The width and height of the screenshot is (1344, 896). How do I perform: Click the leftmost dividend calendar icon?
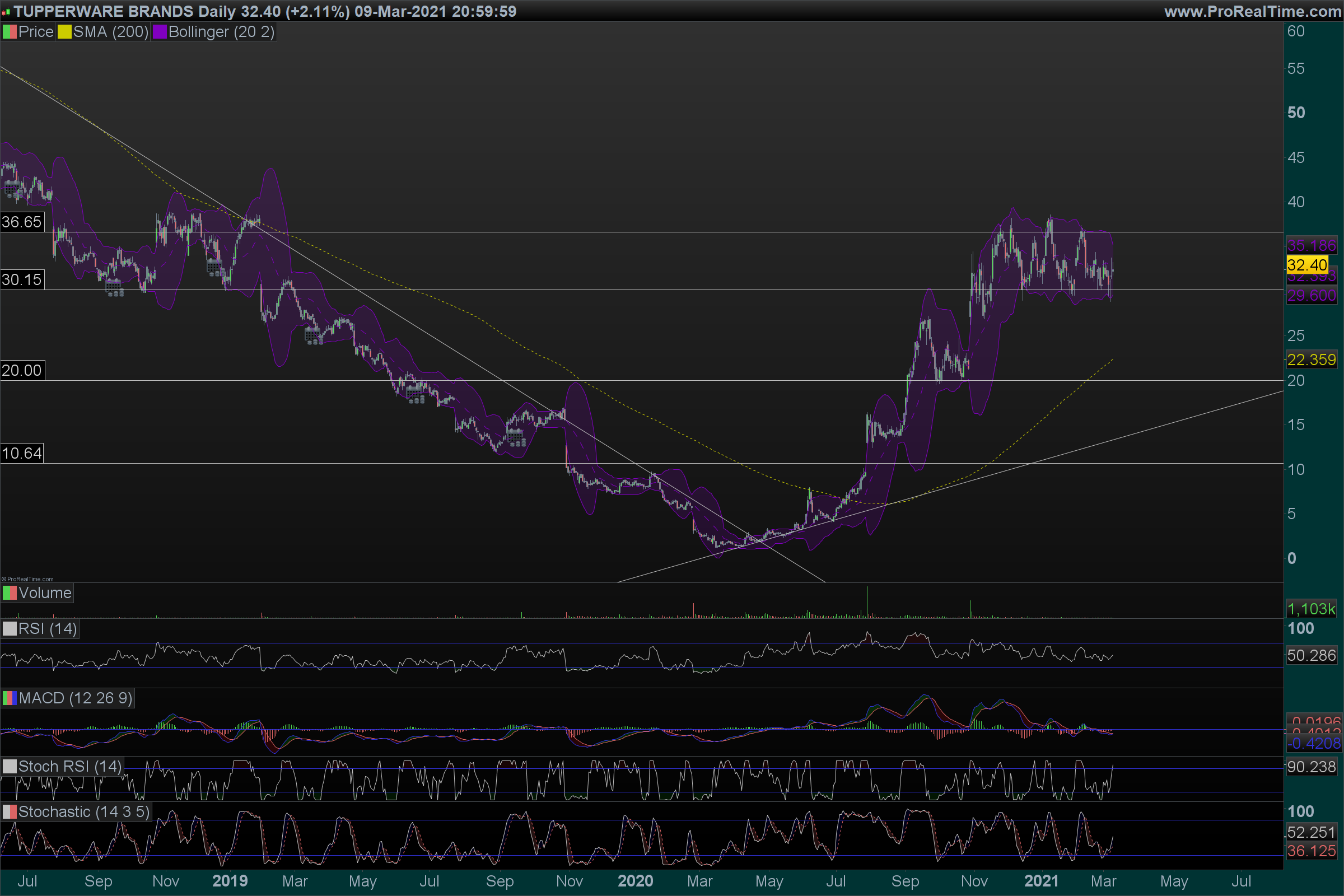12,189
